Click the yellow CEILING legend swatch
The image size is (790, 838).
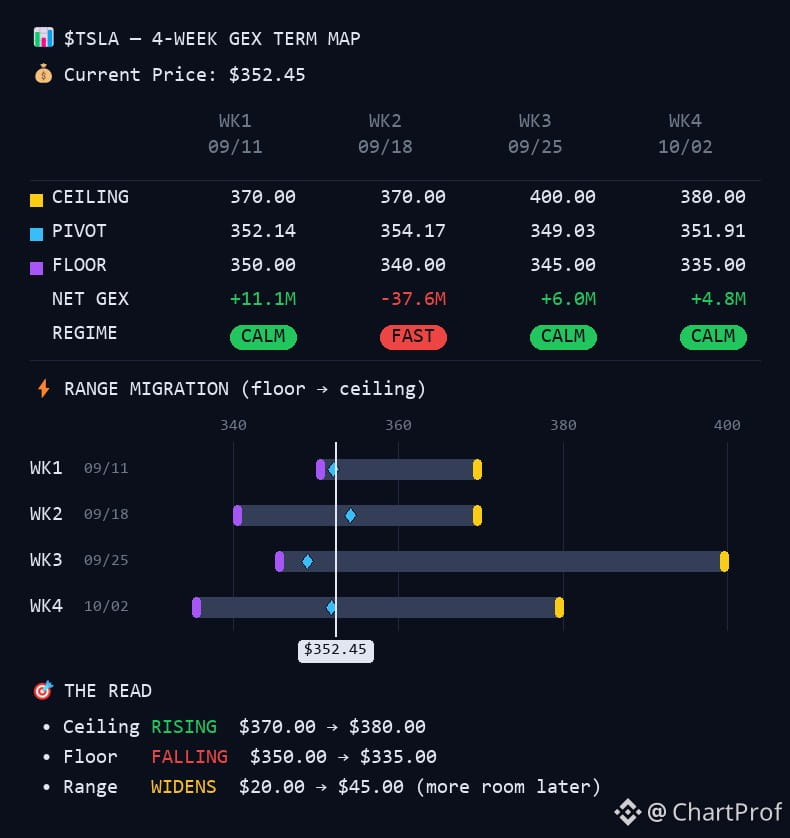point(36,200)
